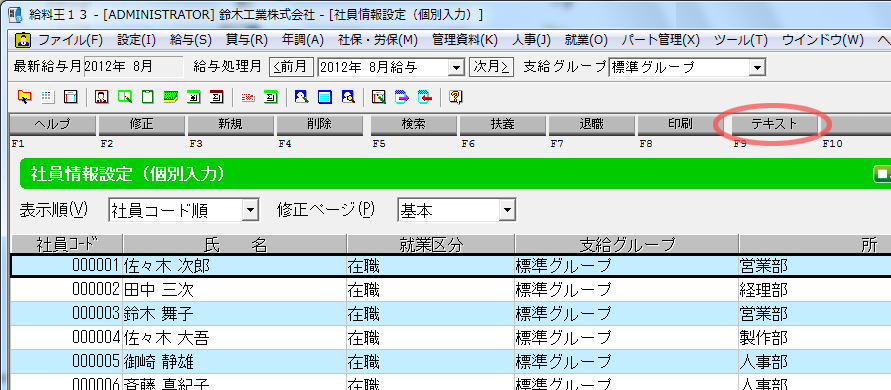The image size is (891, 390).
Task: Click the 最新給与月 field showing 2012年 8月
Action: [x=134, y=67]
